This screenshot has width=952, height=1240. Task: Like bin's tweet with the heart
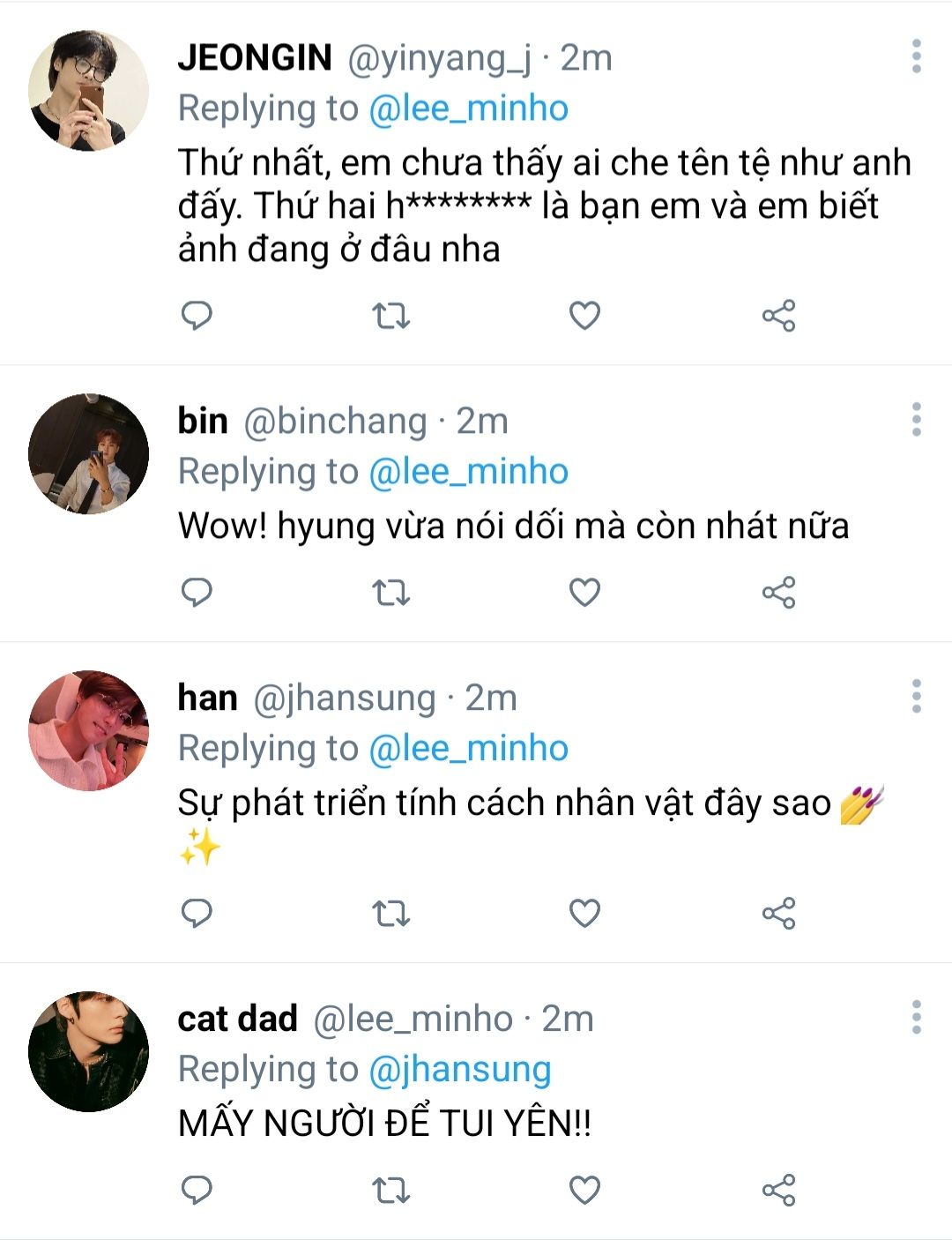584,592
